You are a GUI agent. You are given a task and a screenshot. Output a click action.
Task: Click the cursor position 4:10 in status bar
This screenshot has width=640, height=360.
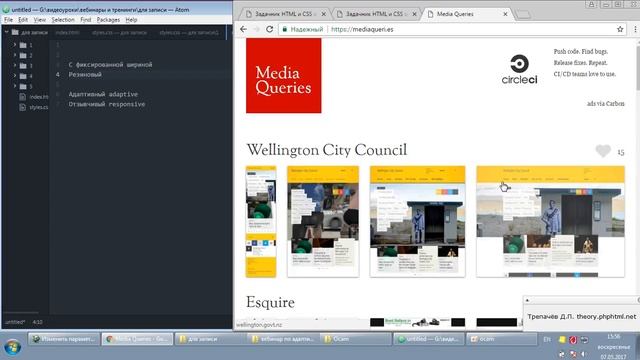[x=38, y=322]
